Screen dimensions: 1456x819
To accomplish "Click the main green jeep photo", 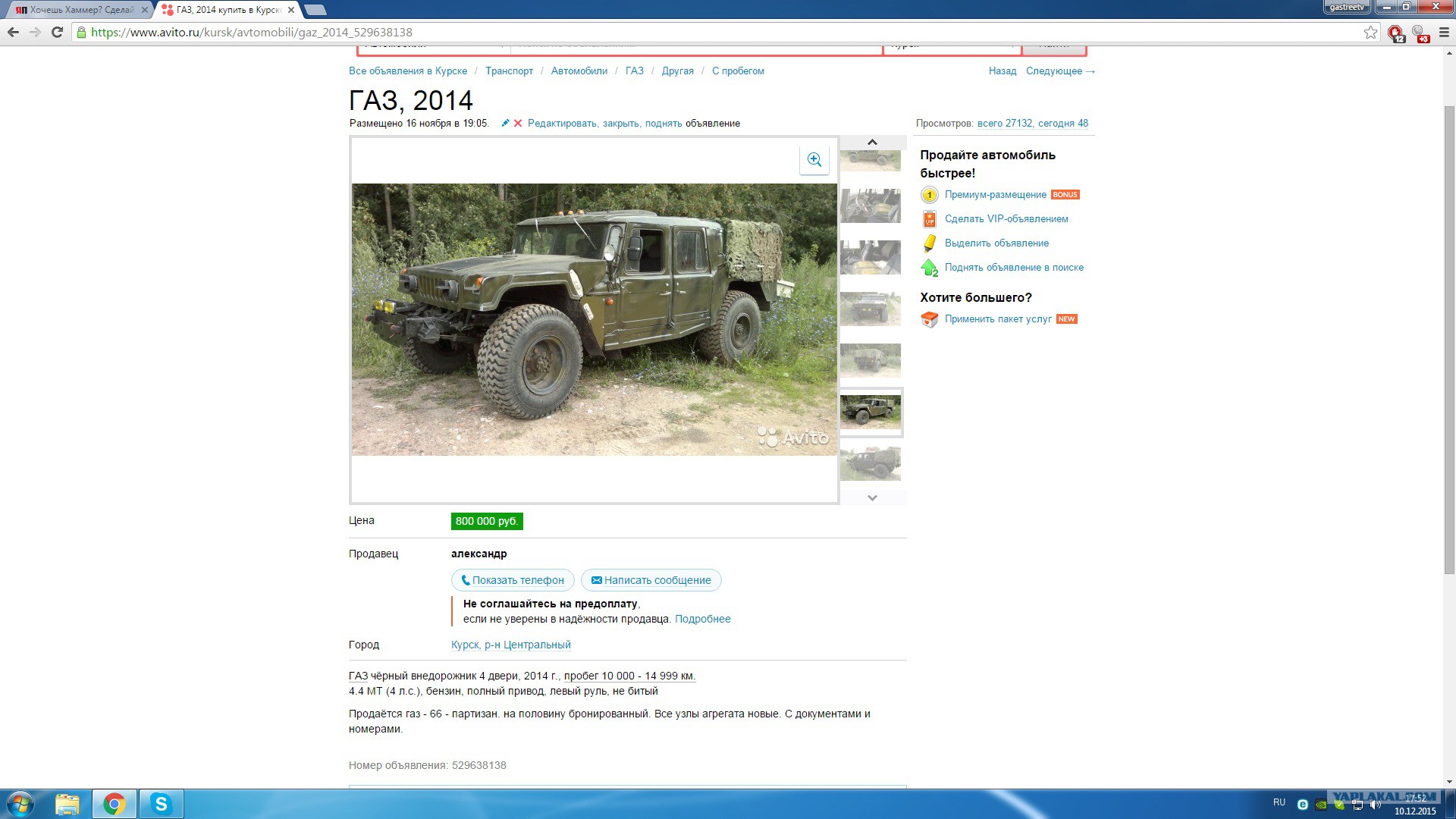I will pos(595,319).
